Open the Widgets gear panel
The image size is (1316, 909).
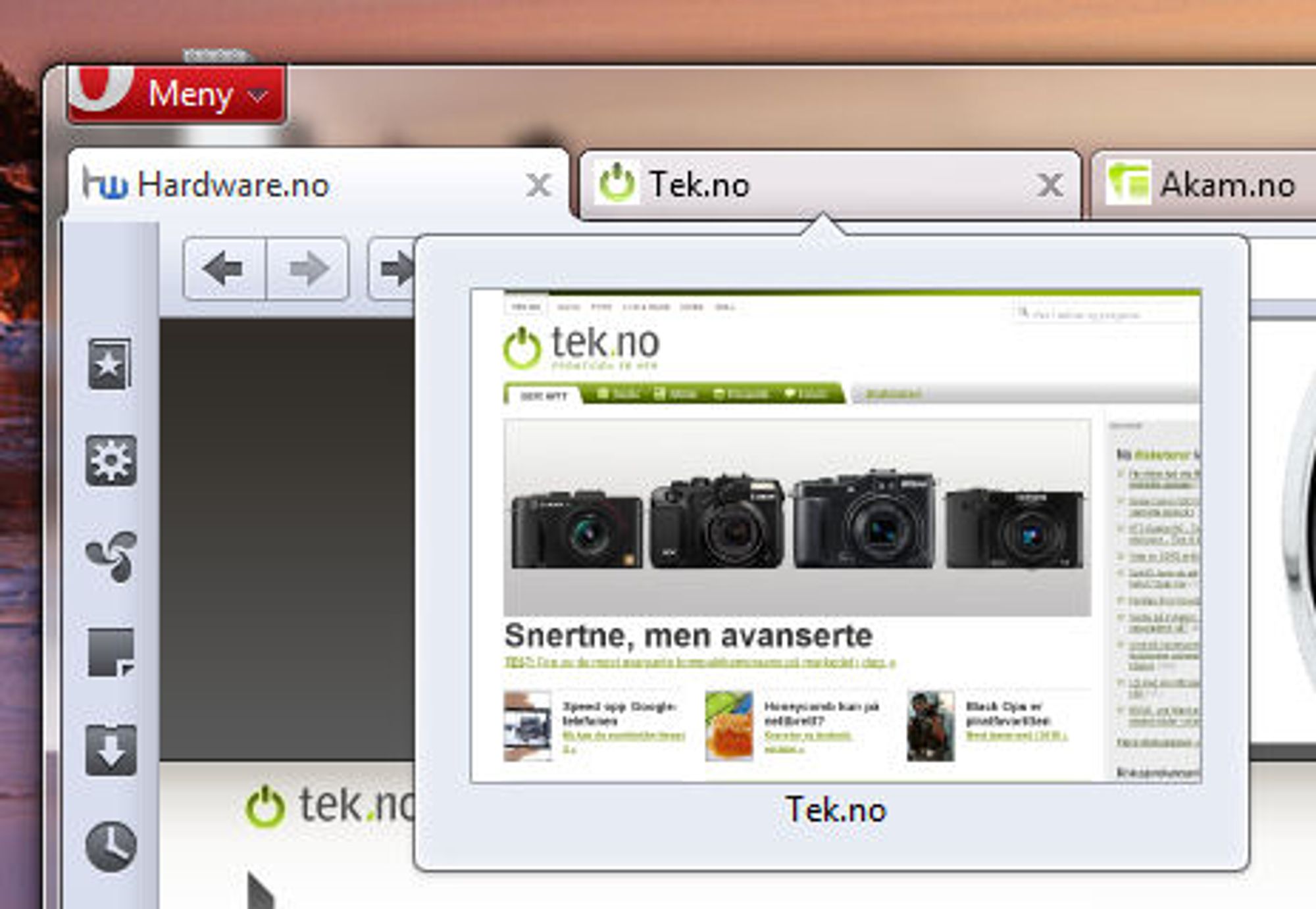[111, 460]
